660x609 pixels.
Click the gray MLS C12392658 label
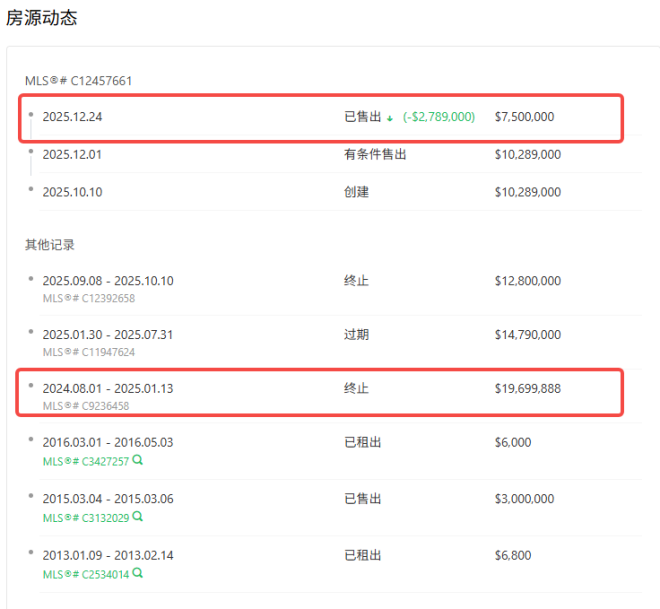88,298
